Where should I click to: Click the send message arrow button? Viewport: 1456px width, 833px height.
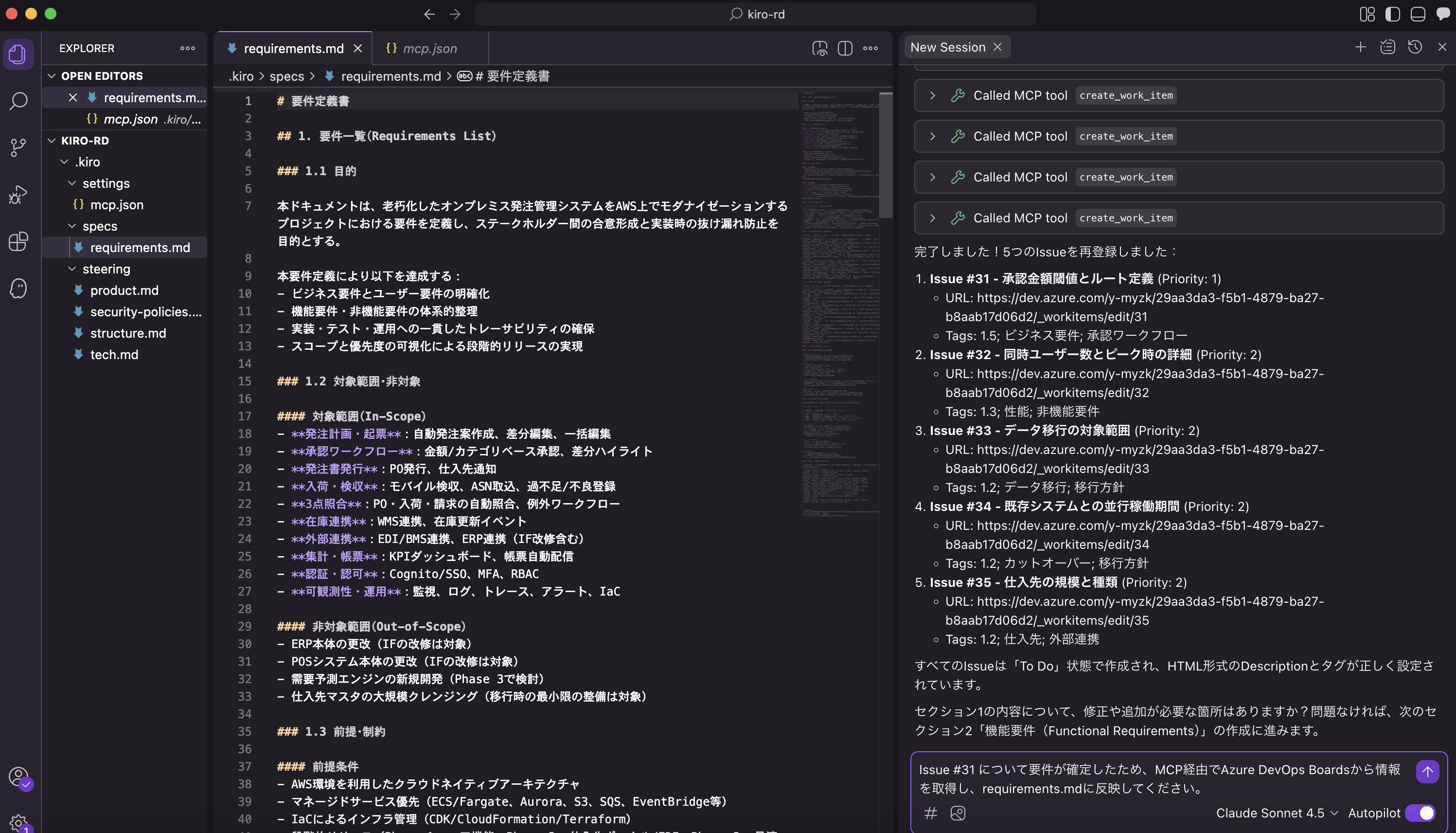tap(1427, 771)
